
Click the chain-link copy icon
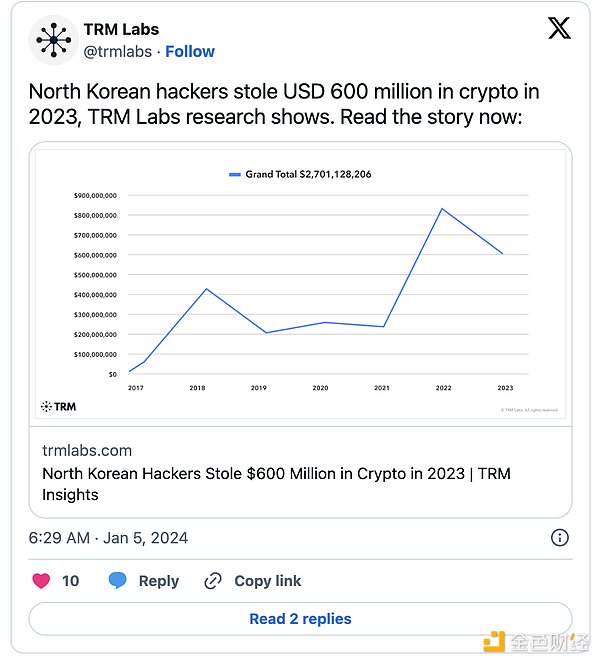click(213, 581)
